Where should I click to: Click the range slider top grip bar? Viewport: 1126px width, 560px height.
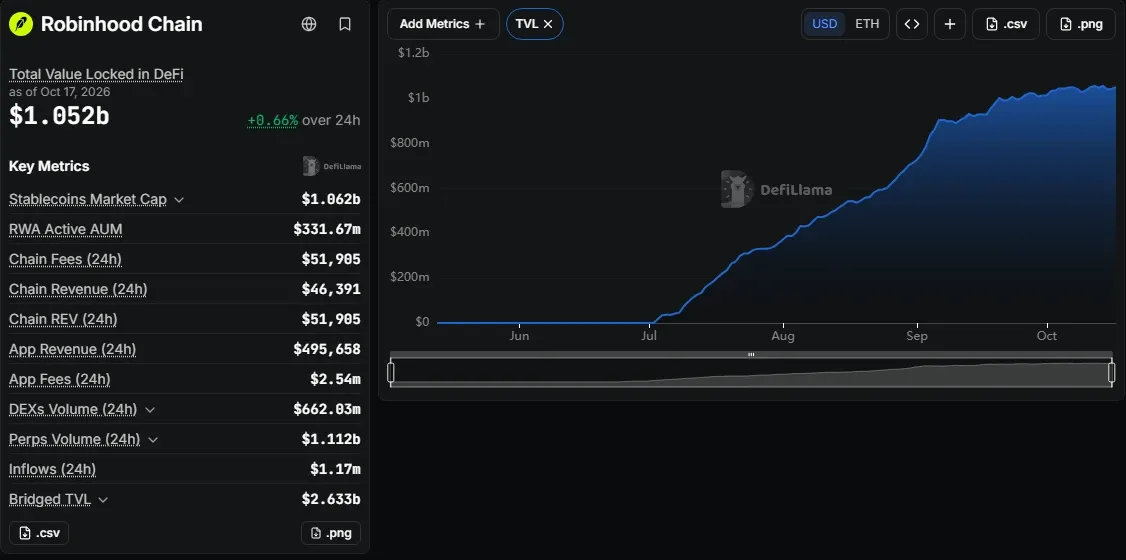coord(751,355)
